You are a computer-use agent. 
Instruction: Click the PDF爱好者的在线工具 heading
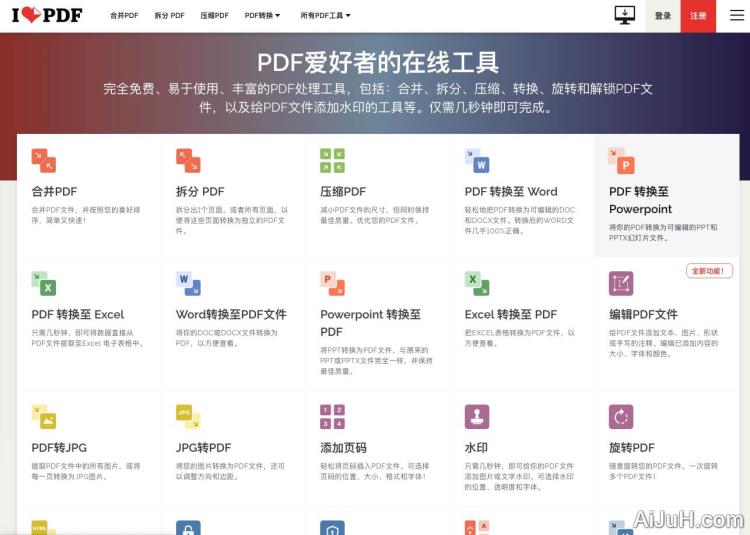[x=378, y=62]
